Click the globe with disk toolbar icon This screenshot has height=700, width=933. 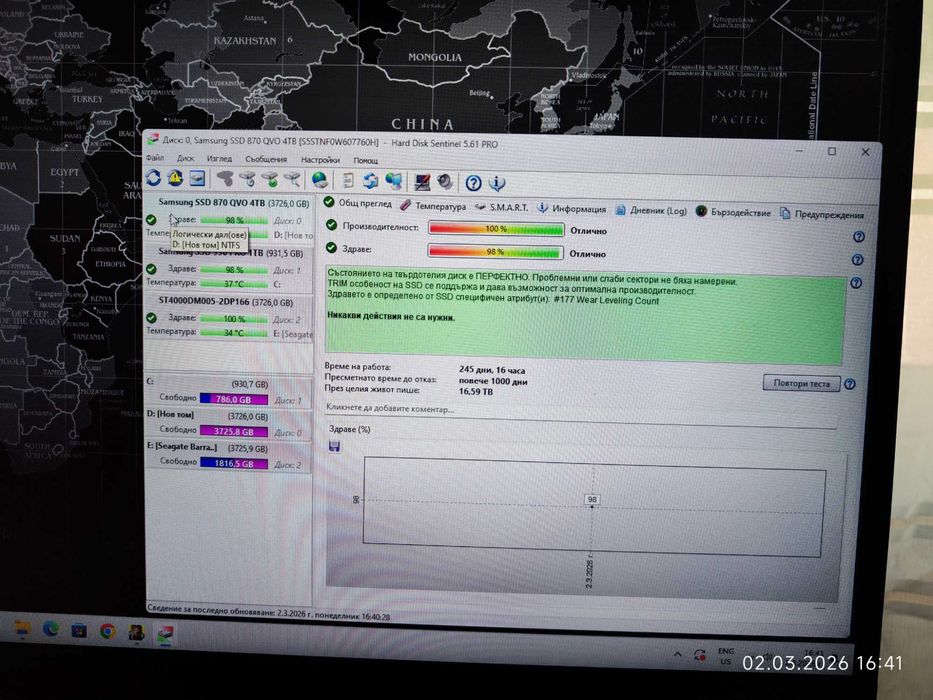pos(320,180)
